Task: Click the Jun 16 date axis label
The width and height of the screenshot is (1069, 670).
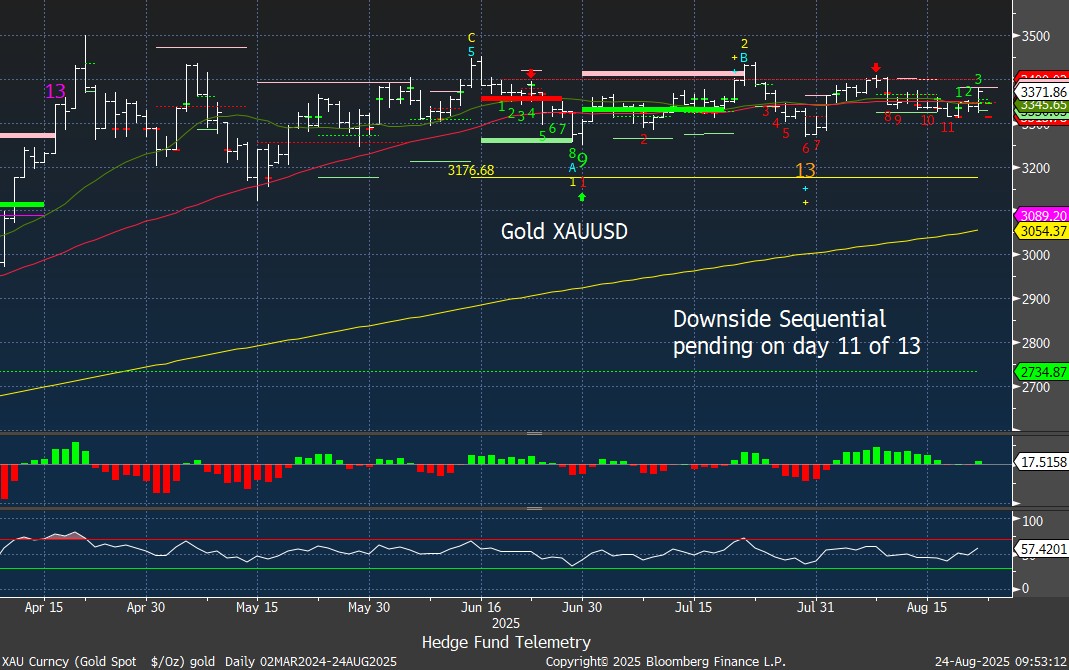Action: tap(481, 607)
